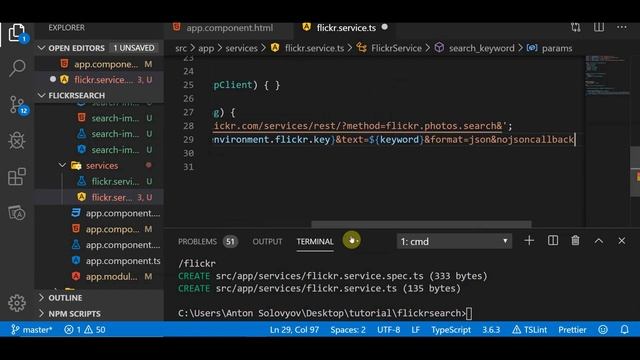Change LF end of line sequence
This screenshot has height=360, width=640.
point(416,330)
